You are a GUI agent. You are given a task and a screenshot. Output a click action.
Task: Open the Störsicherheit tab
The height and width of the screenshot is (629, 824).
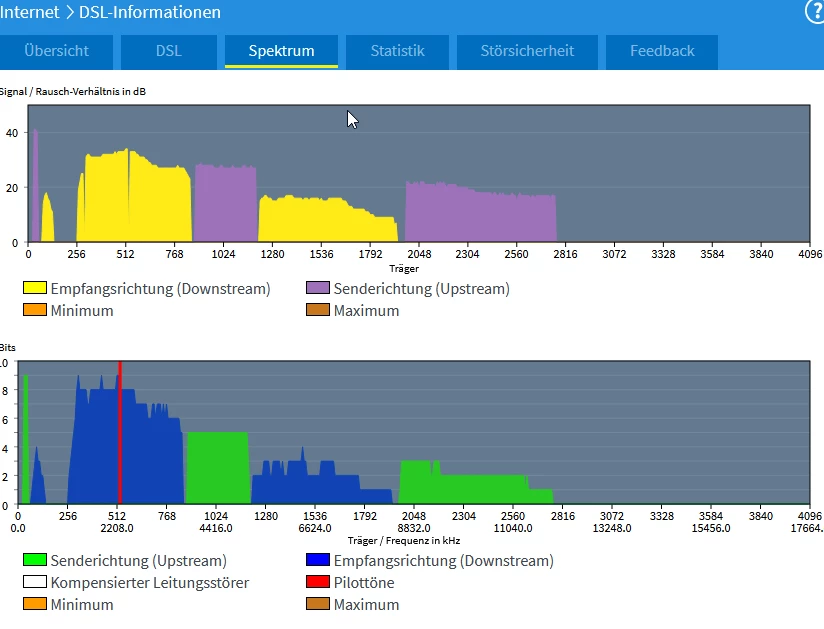pos(527,51)
